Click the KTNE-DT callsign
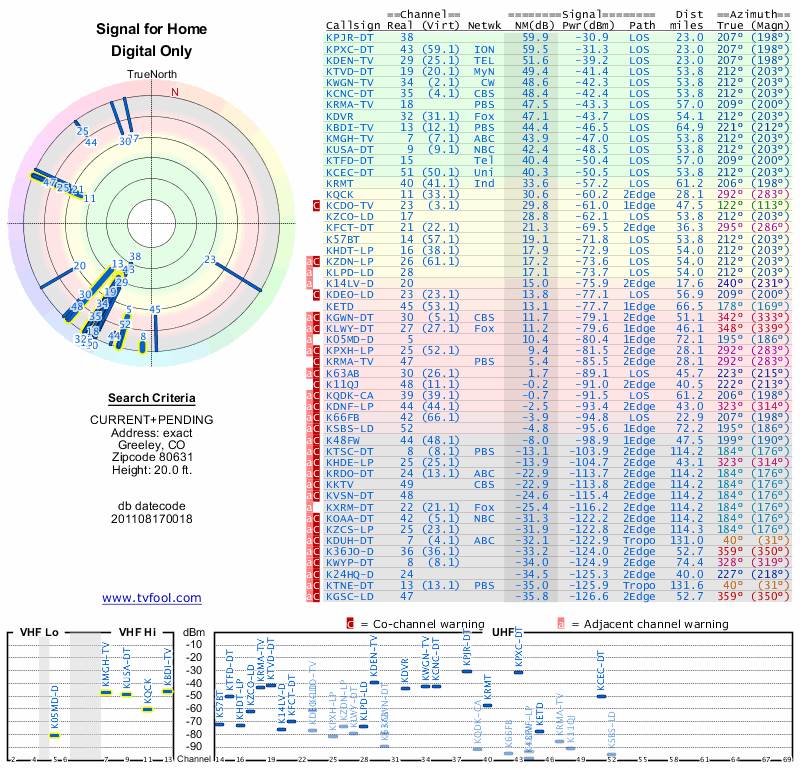 tap(350, 586)
